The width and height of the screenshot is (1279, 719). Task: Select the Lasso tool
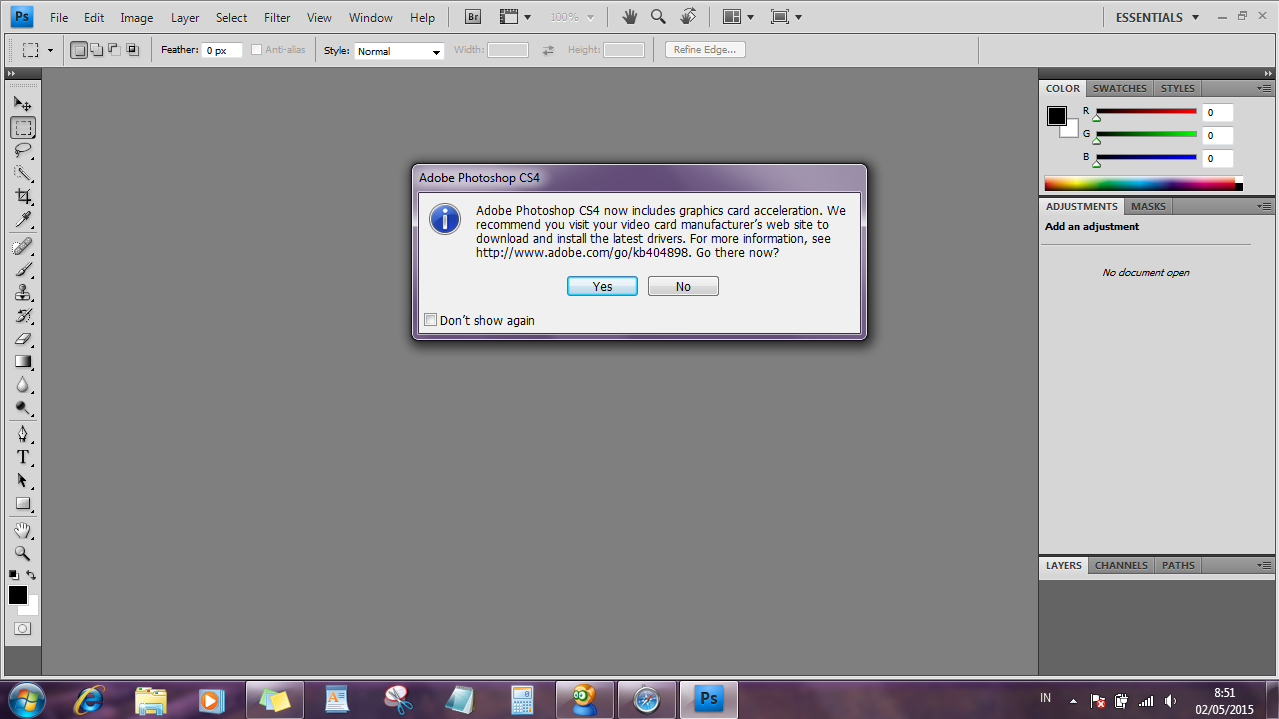click(22, 151)
